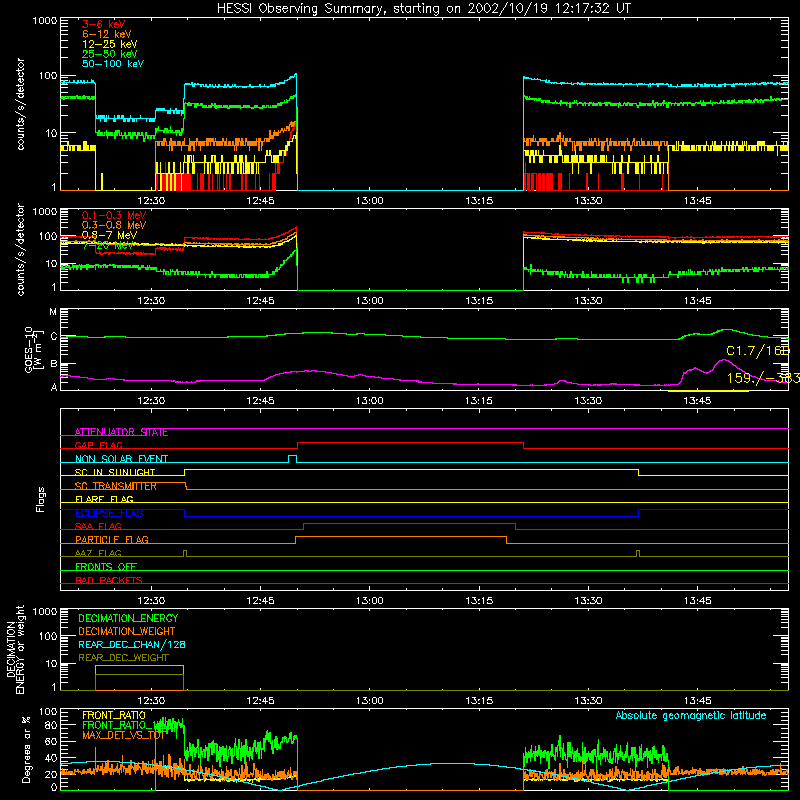The image size is (800, 800).
Task: Click the yellow flare interval bar in the GOES panel
Action: pyautogui.click(x=708, y=391)
